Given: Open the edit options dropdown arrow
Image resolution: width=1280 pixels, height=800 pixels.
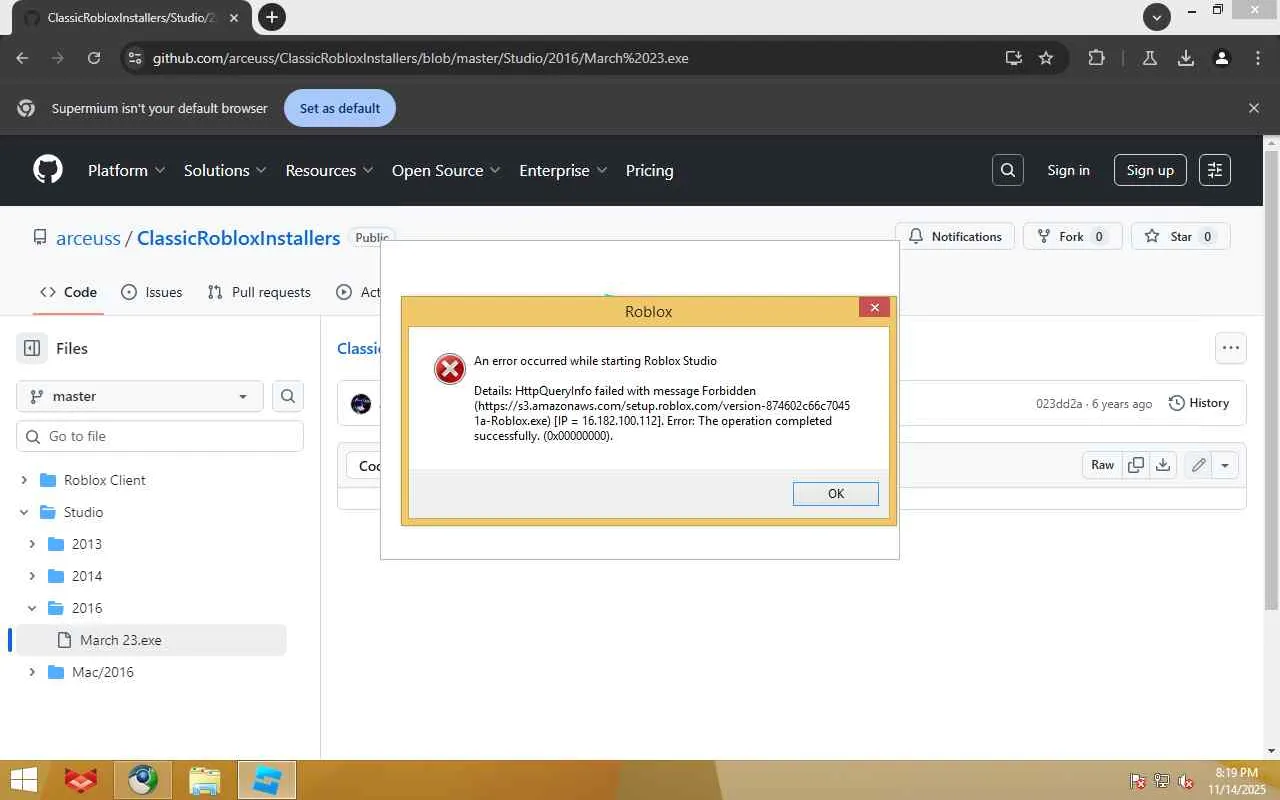Looking at the screenshot, I should (x=1225, y=465).
